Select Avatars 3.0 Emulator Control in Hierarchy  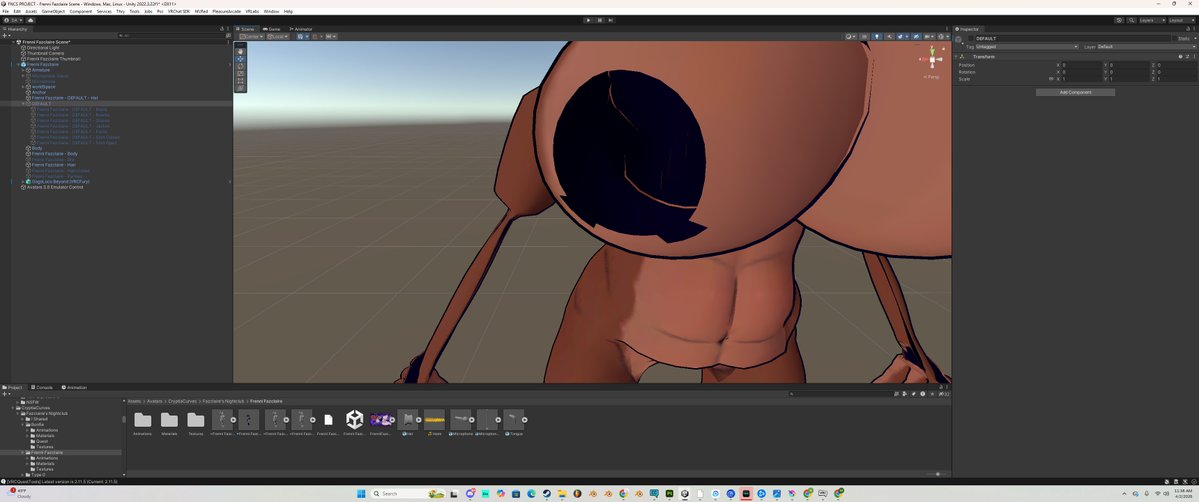[54, 187]
